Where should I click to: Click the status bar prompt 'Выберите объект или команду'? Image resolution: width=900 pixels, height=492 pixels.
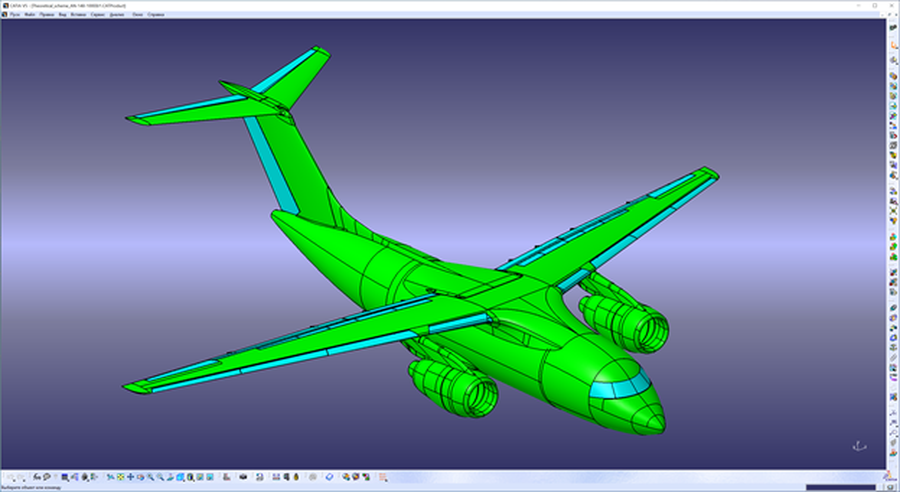31,488
